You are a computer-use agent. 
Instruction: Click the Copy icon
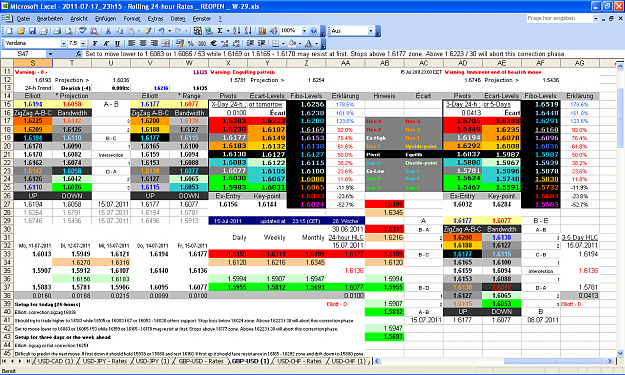click(x=119, y=31)
